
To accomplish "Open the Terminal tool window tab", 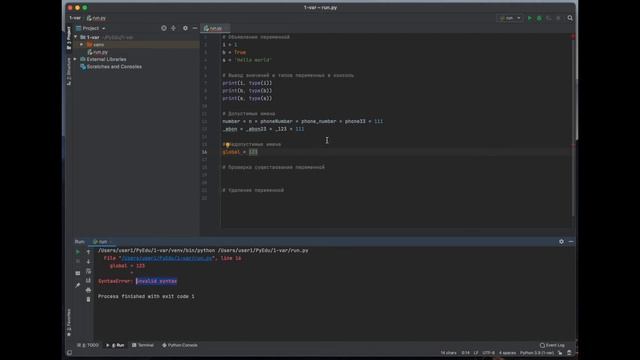I will [143, 345].
